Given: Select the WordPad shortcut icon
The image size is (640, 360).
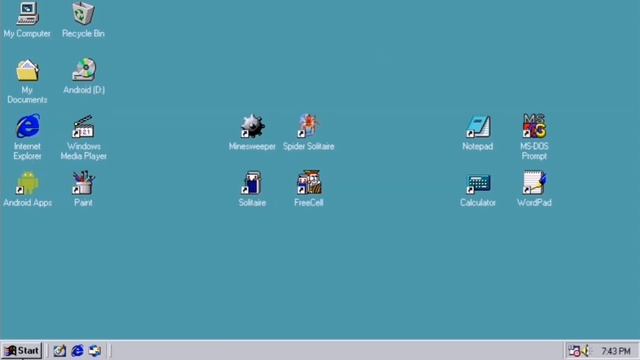Looking at the screenshot, I should pos(534,182).
